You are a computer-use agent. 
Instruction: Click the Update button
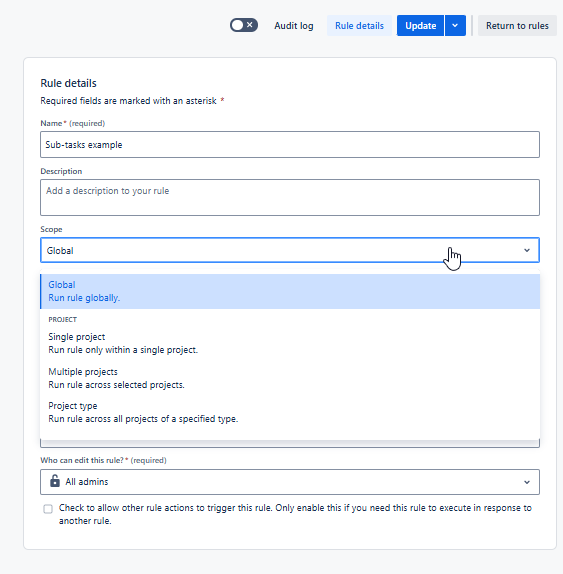[x=420, y=26]
